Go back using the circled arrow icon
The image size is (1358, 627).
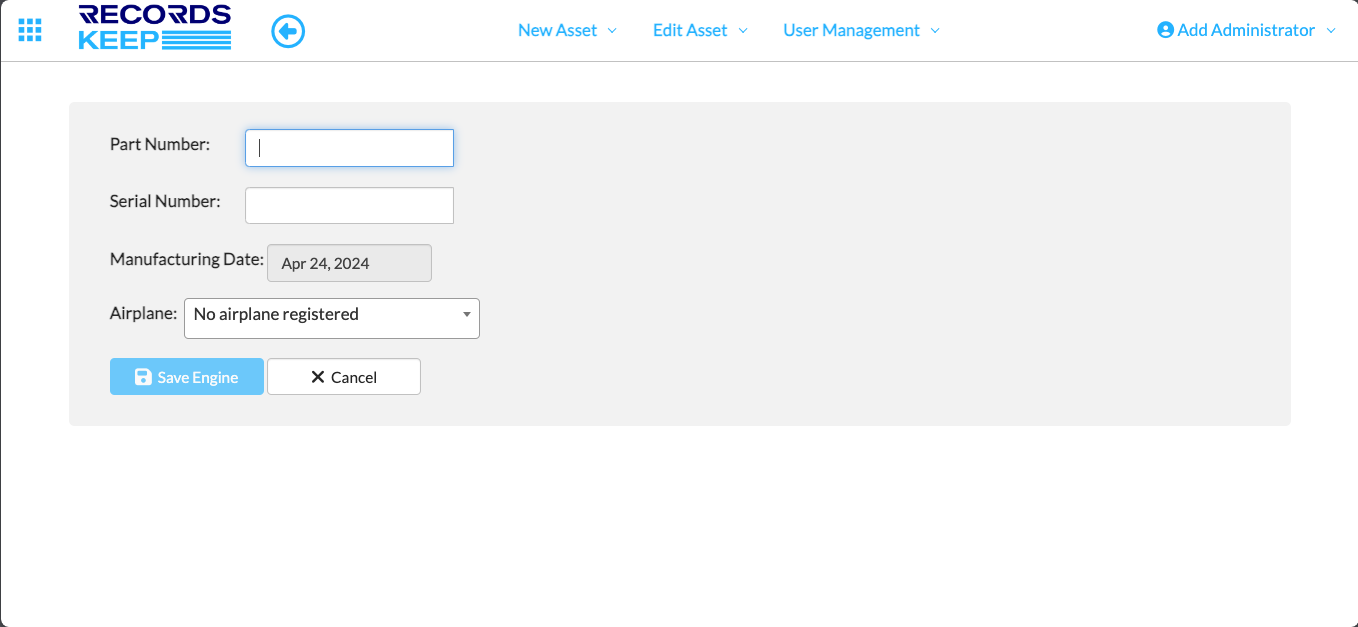pos(288,32)
